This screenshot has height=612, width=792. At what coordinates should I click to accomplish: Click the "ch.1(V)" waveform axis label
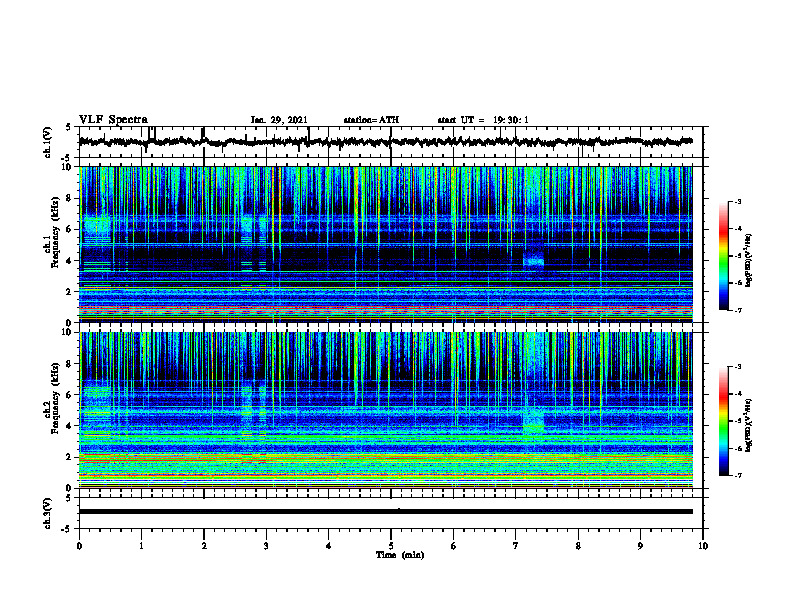(x=48, y=142)
